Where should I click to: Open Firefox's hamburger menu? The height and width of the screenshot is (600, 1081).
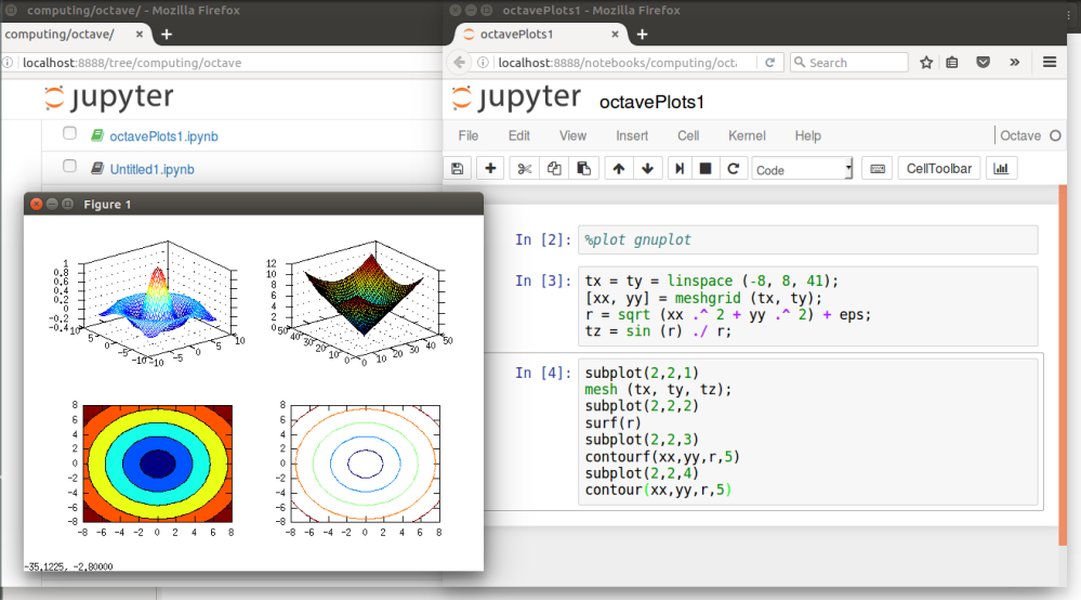coord(1049,62)
